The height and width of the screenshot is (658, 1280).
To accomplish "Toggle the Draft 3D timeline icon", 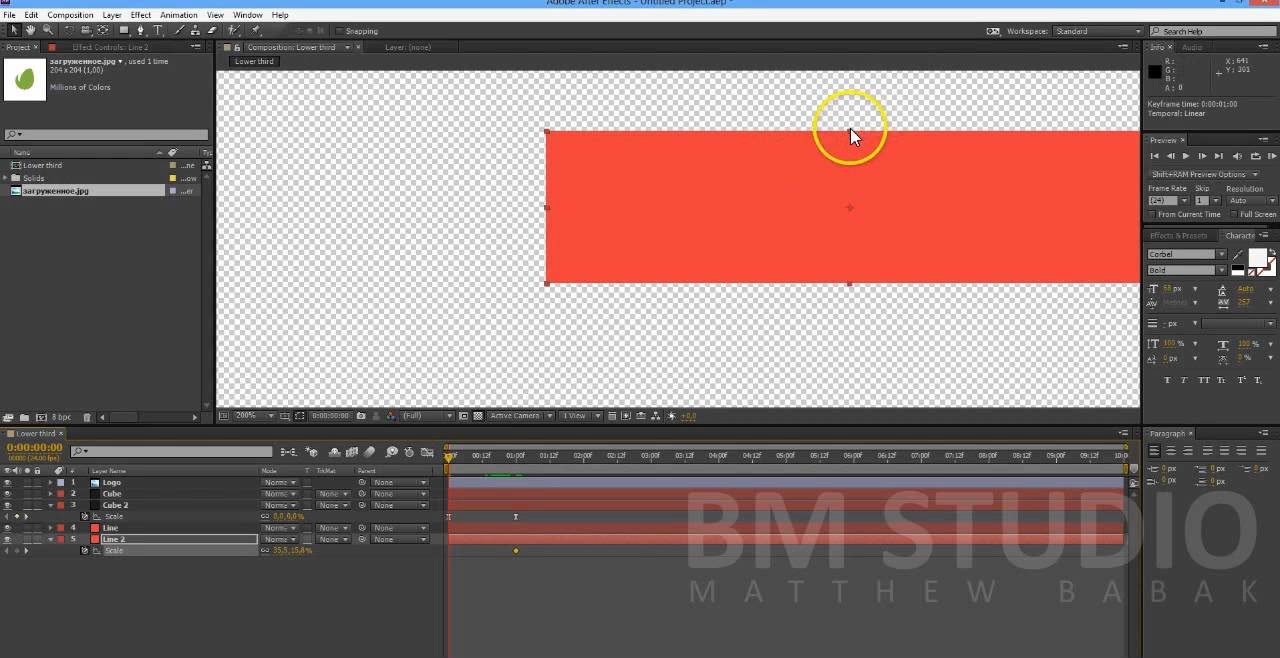I will (x=312, y=452).
